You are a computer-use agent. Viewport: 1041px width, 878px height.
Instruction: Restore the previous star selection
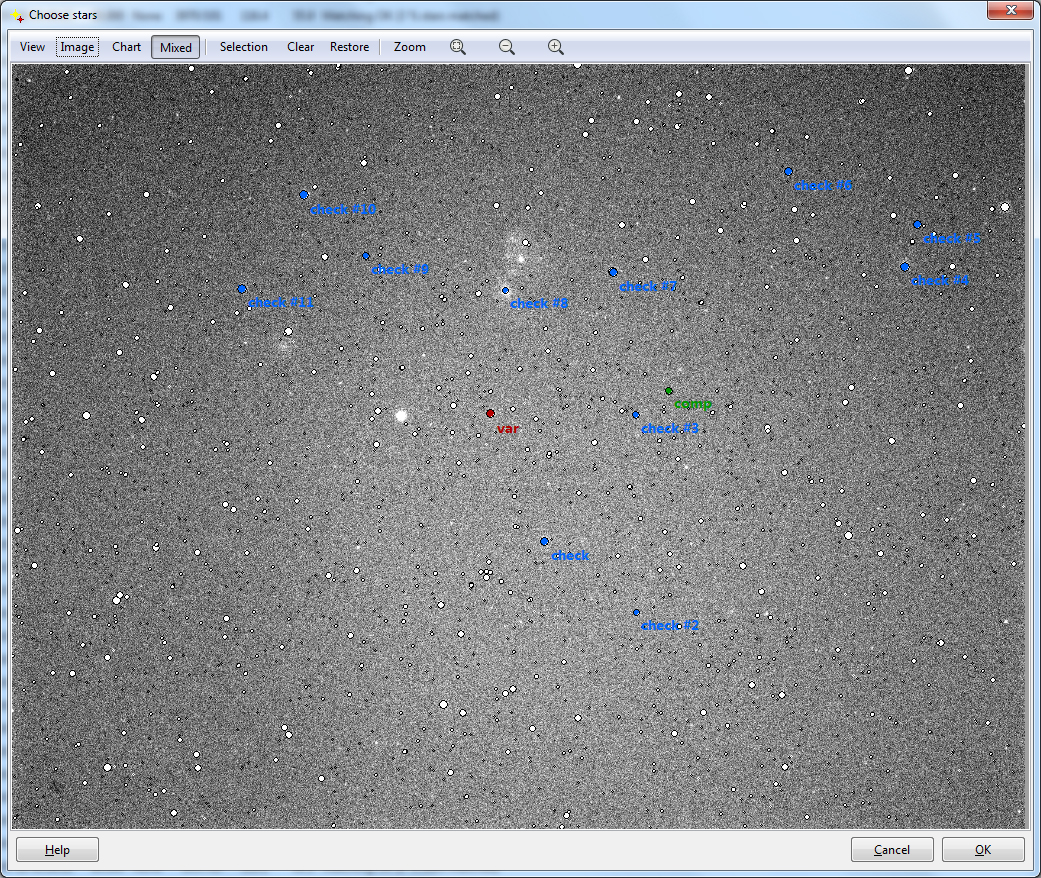point(349,47)
